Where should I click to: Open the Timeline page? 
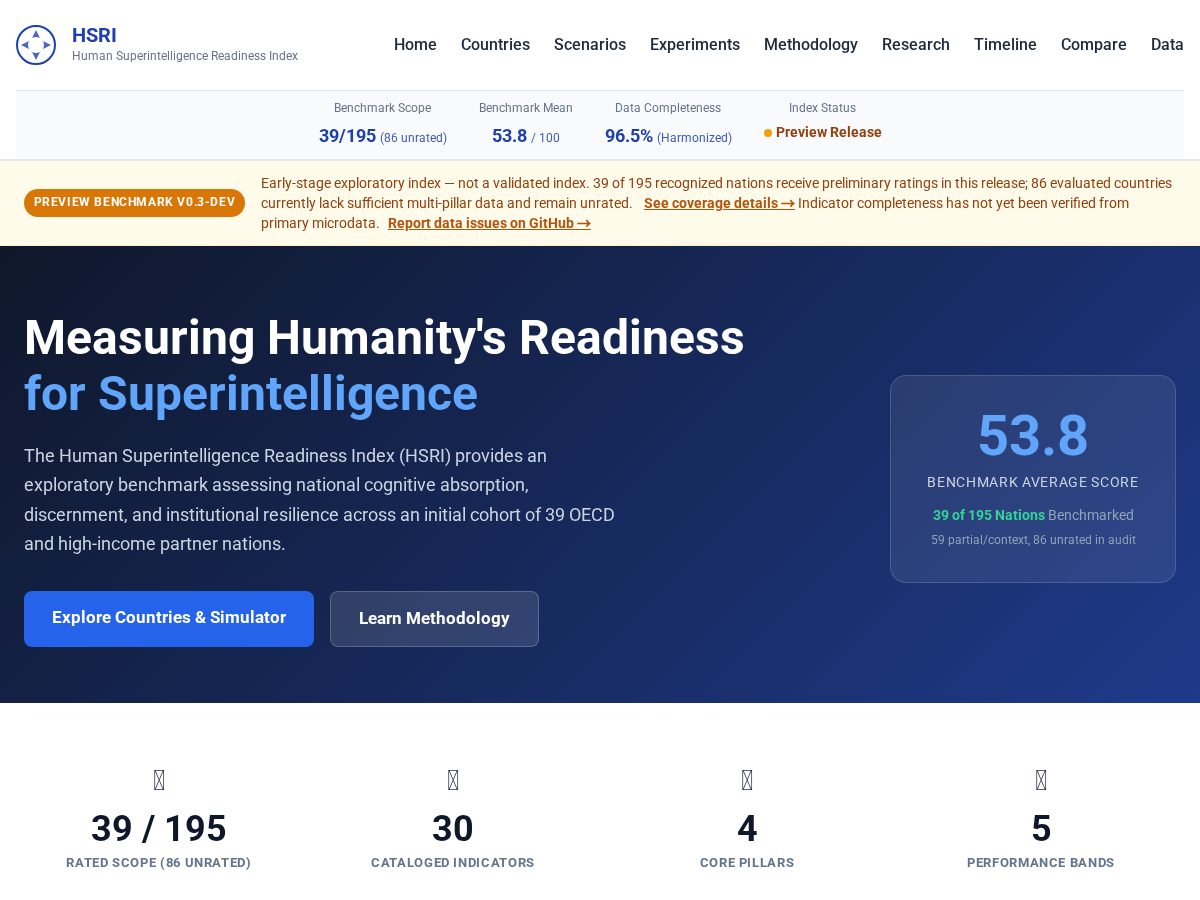click(x=1005, y=44)
